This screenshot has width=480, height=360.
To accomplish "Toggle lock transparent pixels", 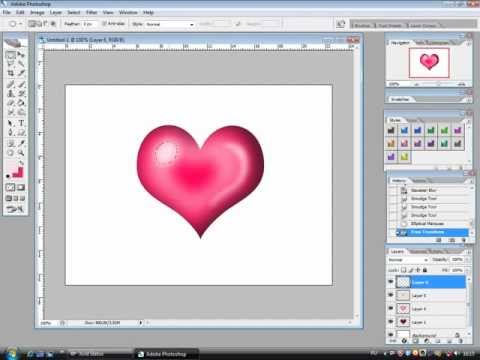I will tap(404, 270).
